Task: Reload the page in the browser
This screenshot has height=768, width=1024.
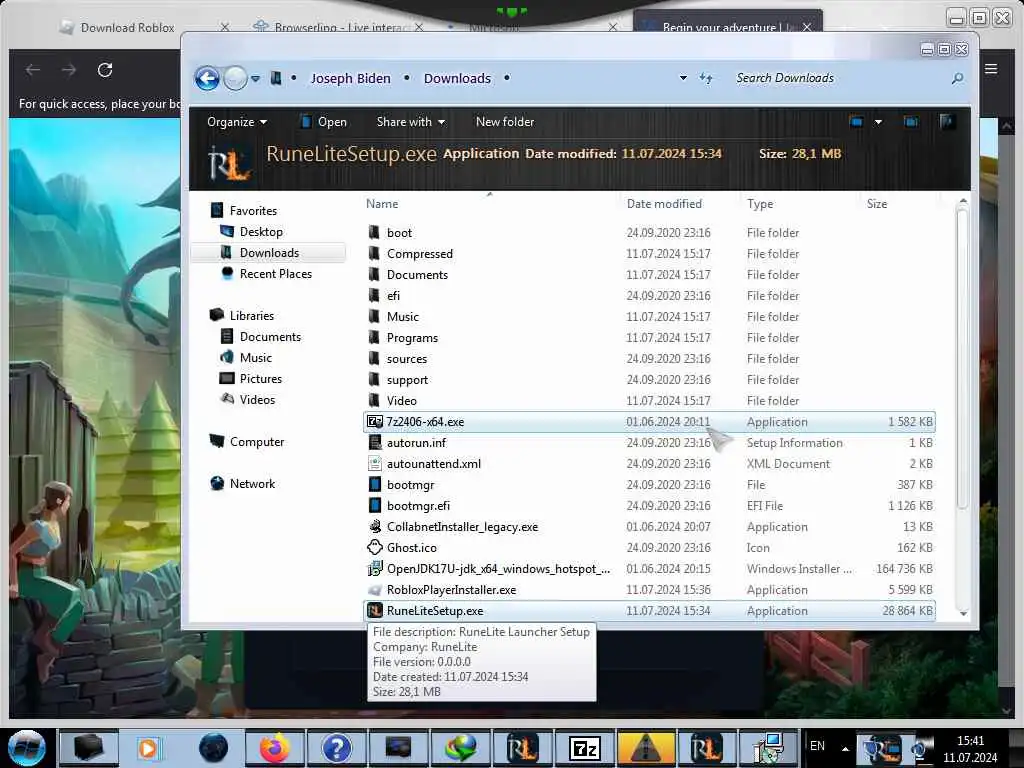Action: (105, 70)
